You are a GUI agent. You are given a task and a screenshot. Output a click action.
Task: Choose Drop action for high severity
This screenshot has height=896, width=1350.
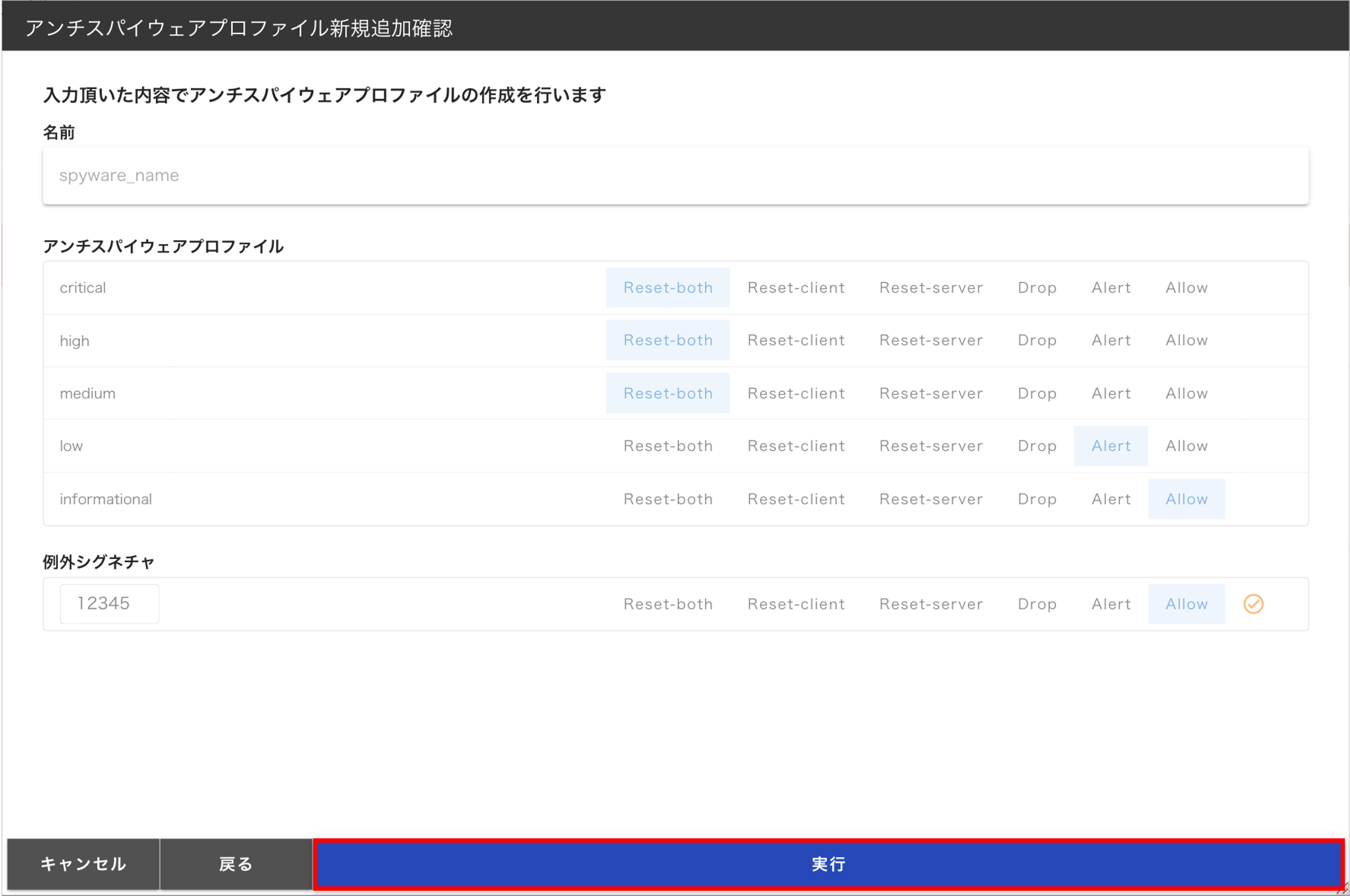pyautogui.click(x=1037, y=341)
